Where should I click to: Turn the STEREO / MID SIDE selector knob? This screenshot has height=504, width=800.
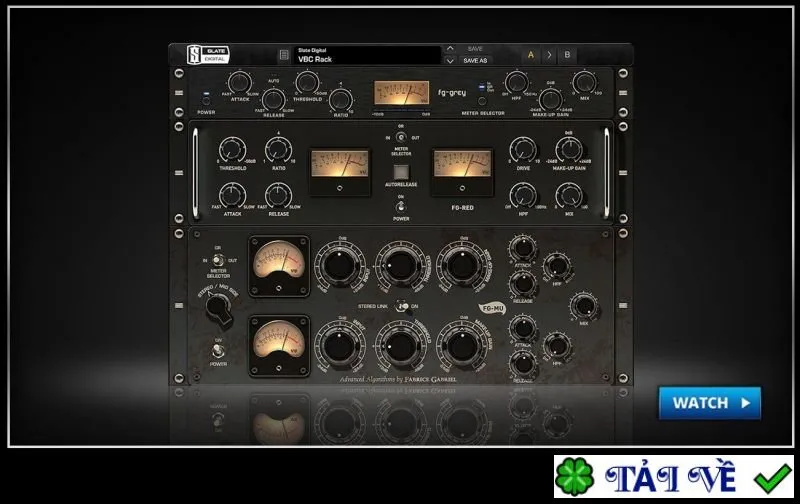click(x=218, y=308)
